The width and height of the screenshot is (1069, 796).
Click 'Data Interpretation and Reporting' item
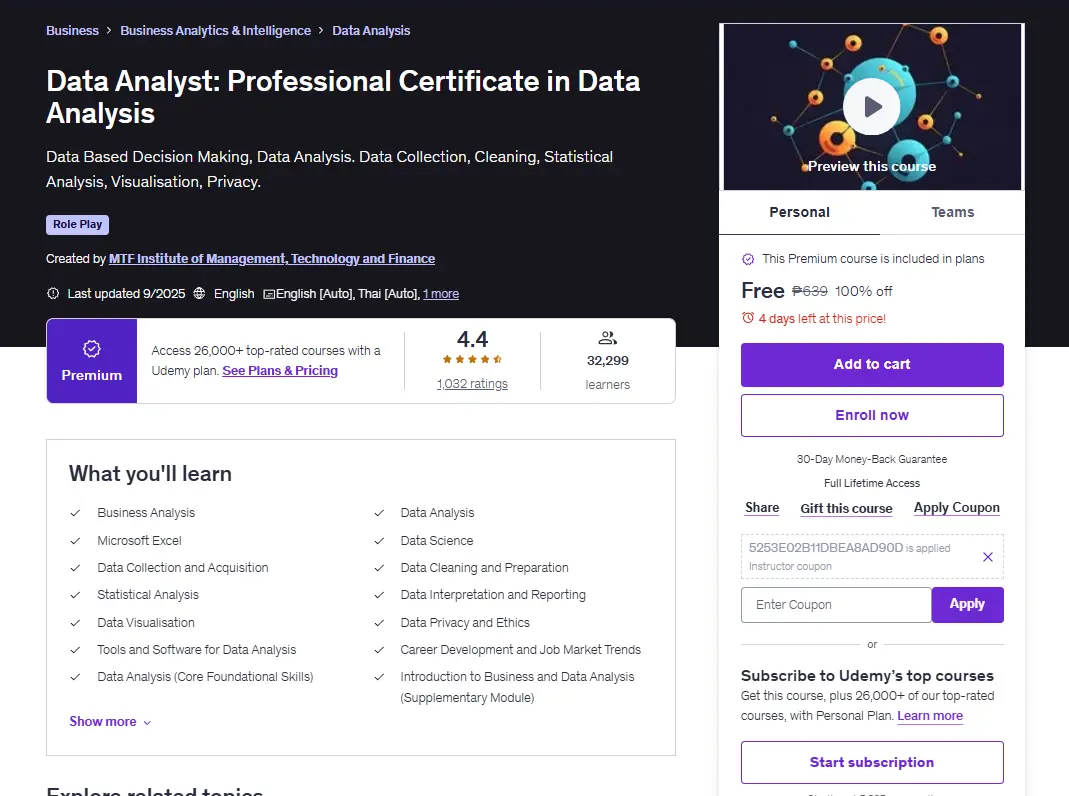click(x=493, y=595)
